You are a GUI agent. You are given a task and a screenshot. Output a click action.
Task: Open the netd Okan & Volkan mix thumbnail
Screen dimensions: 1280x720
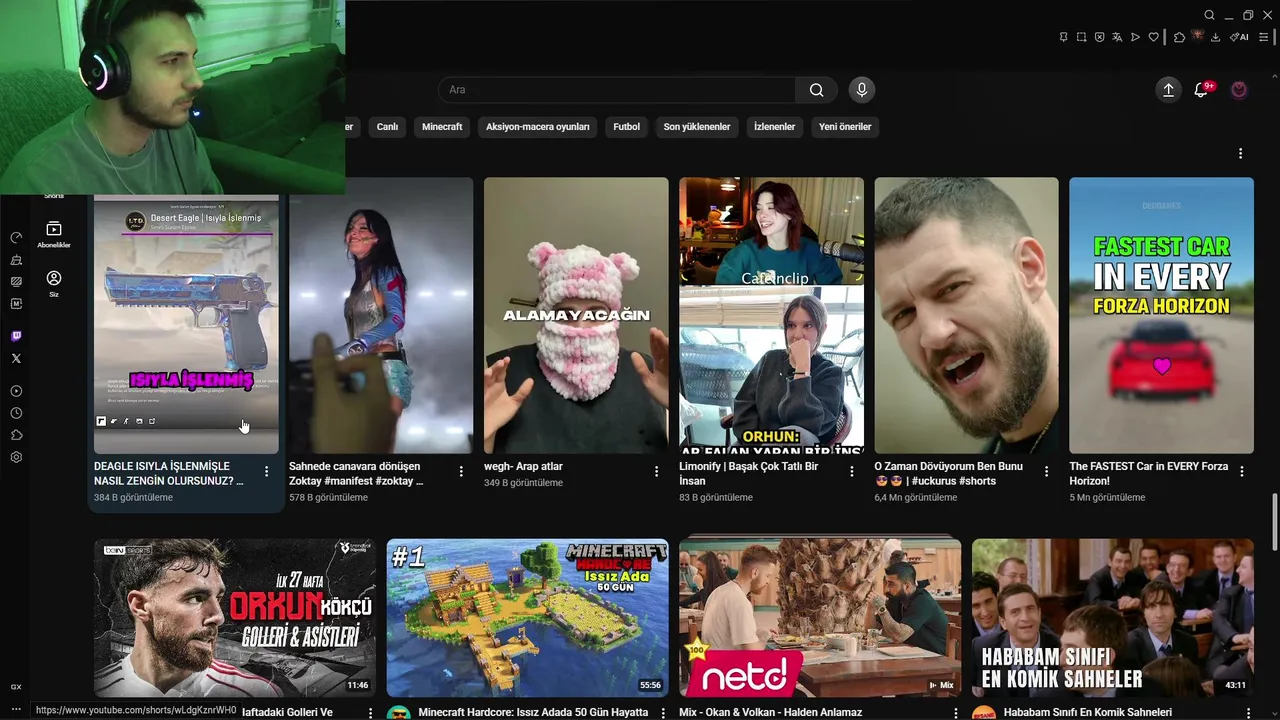[820, 618]
